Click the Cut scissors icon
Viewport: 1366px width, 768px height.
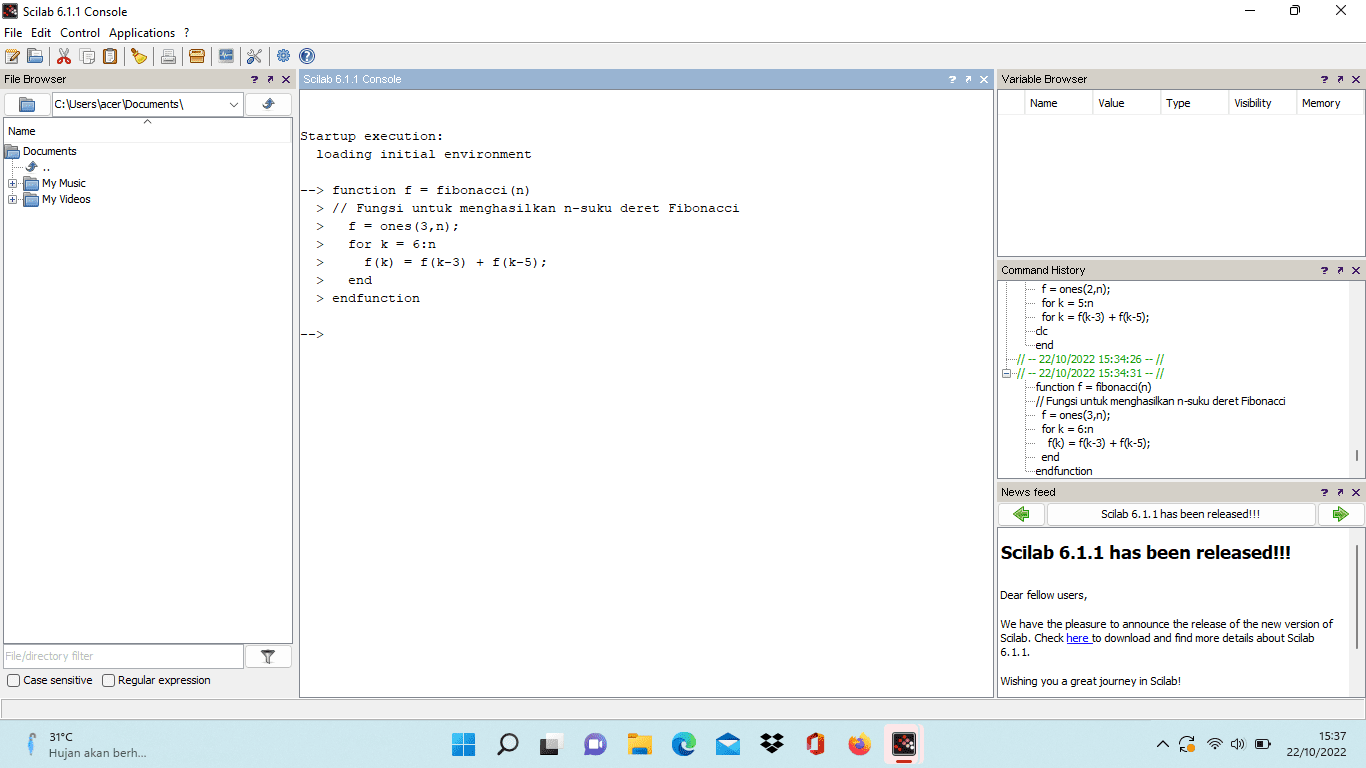point(64,56)
